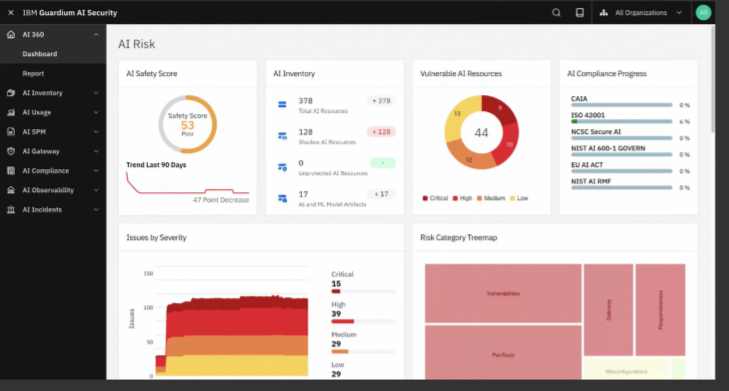
Task: Click the IBM Guardium AI Security title
Action: (70, 13)
